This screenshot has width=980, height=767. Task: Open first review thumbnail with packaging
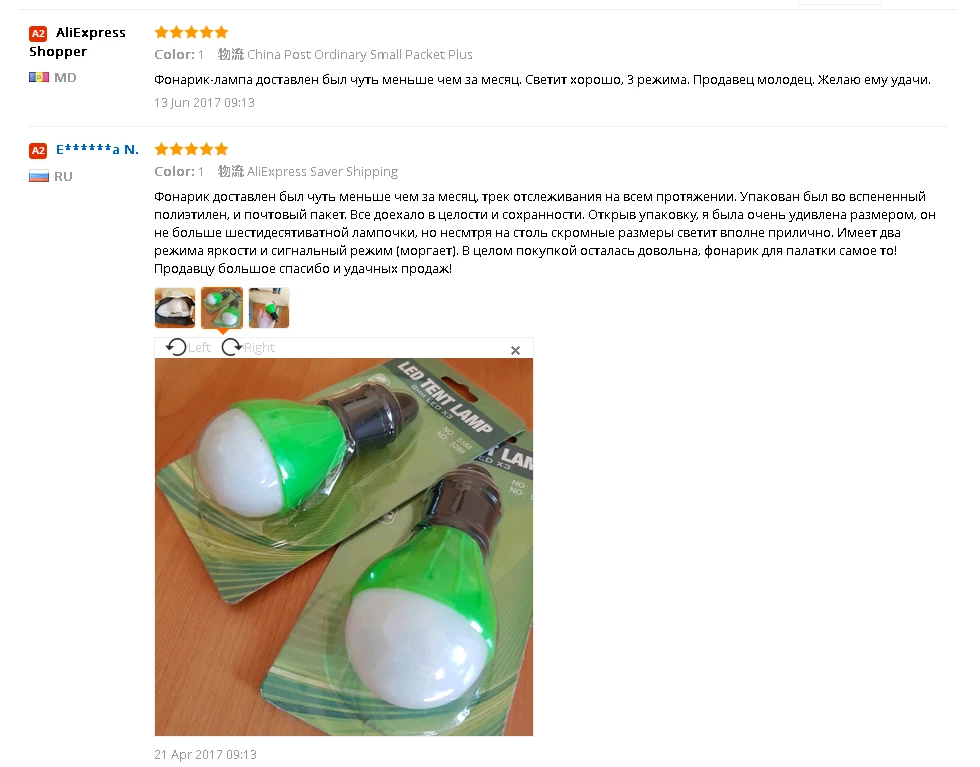click(x=175, y=308)
